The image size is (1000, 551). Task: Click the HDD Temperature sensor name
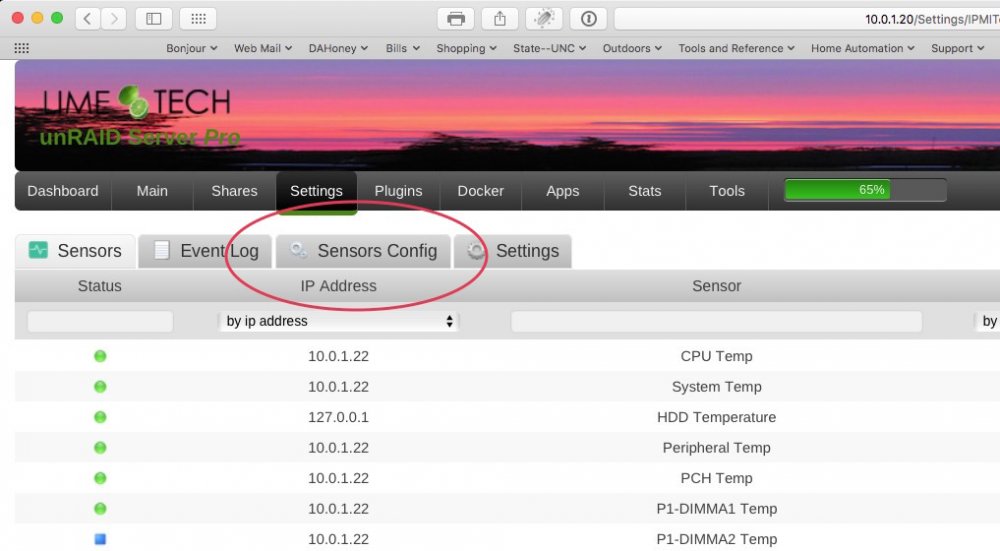click(x=716, y=417)
